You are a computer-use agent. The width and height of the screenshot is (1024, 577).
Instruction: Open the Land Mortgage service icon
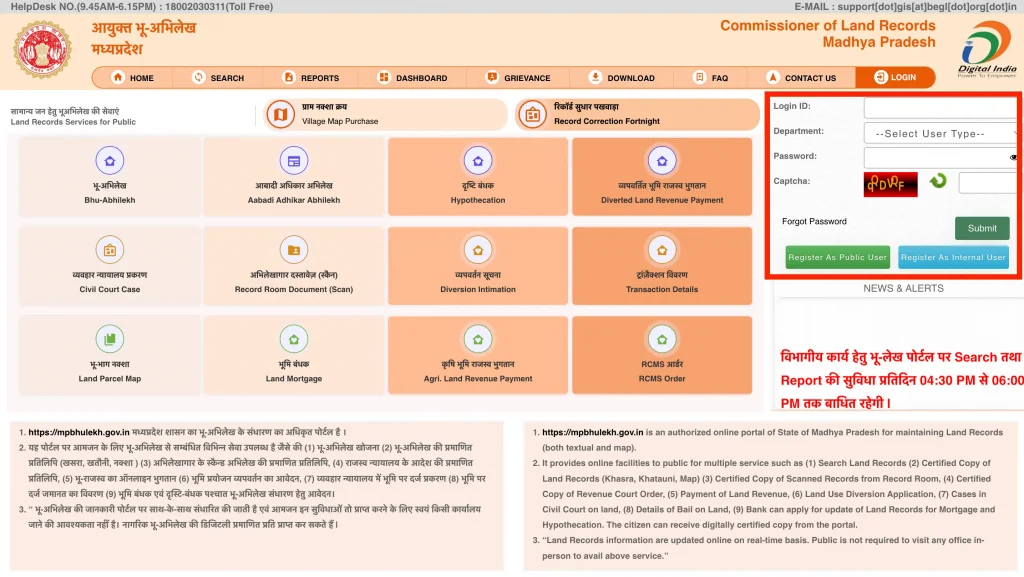click(293, 354)
